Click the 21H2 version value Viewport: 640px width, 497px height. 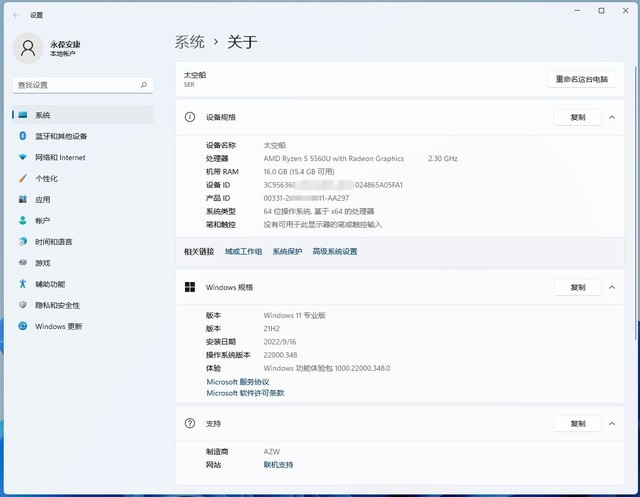271,328
